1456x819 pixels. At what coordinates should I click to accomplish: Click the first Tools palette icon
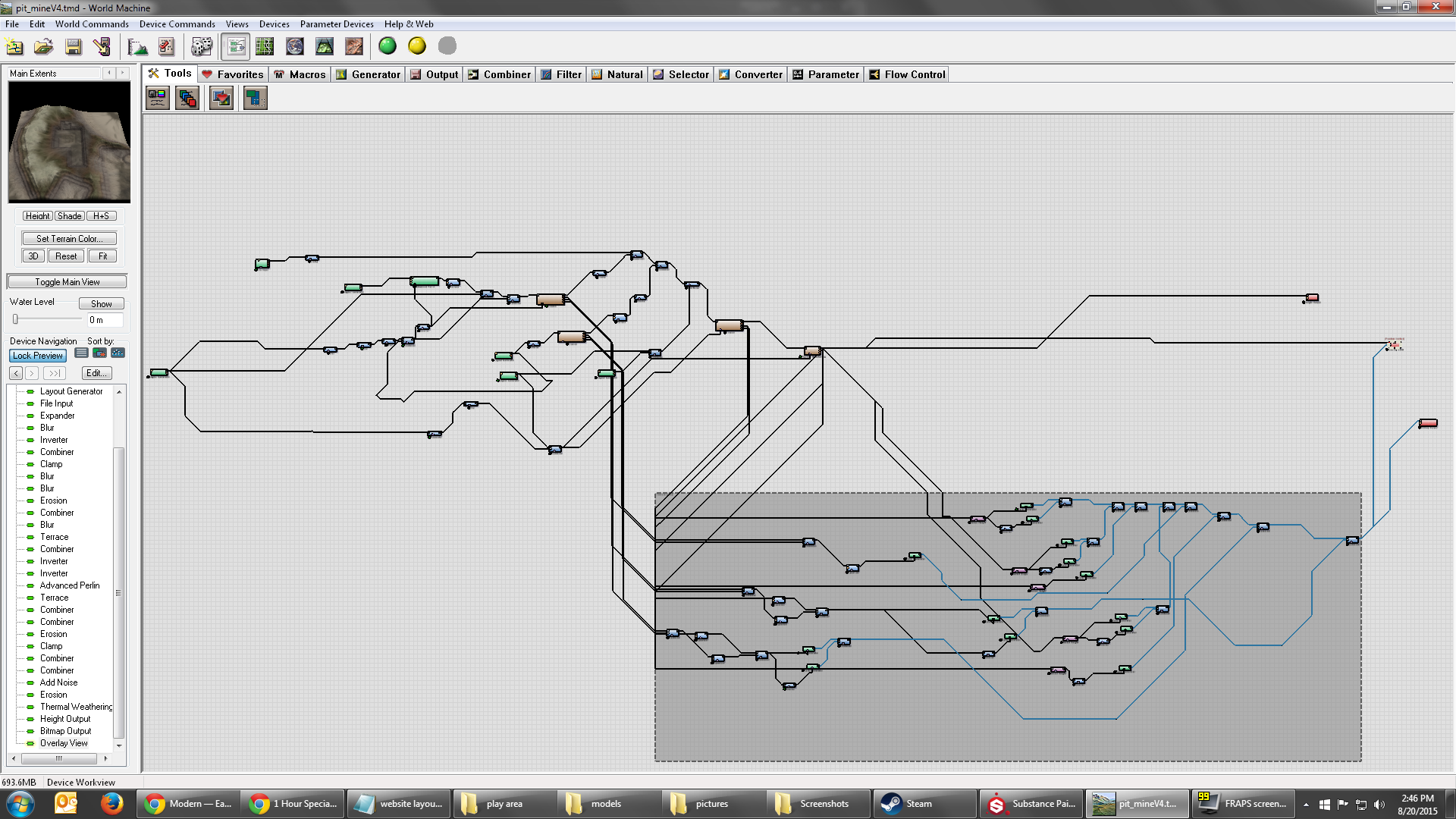[157, 98]
